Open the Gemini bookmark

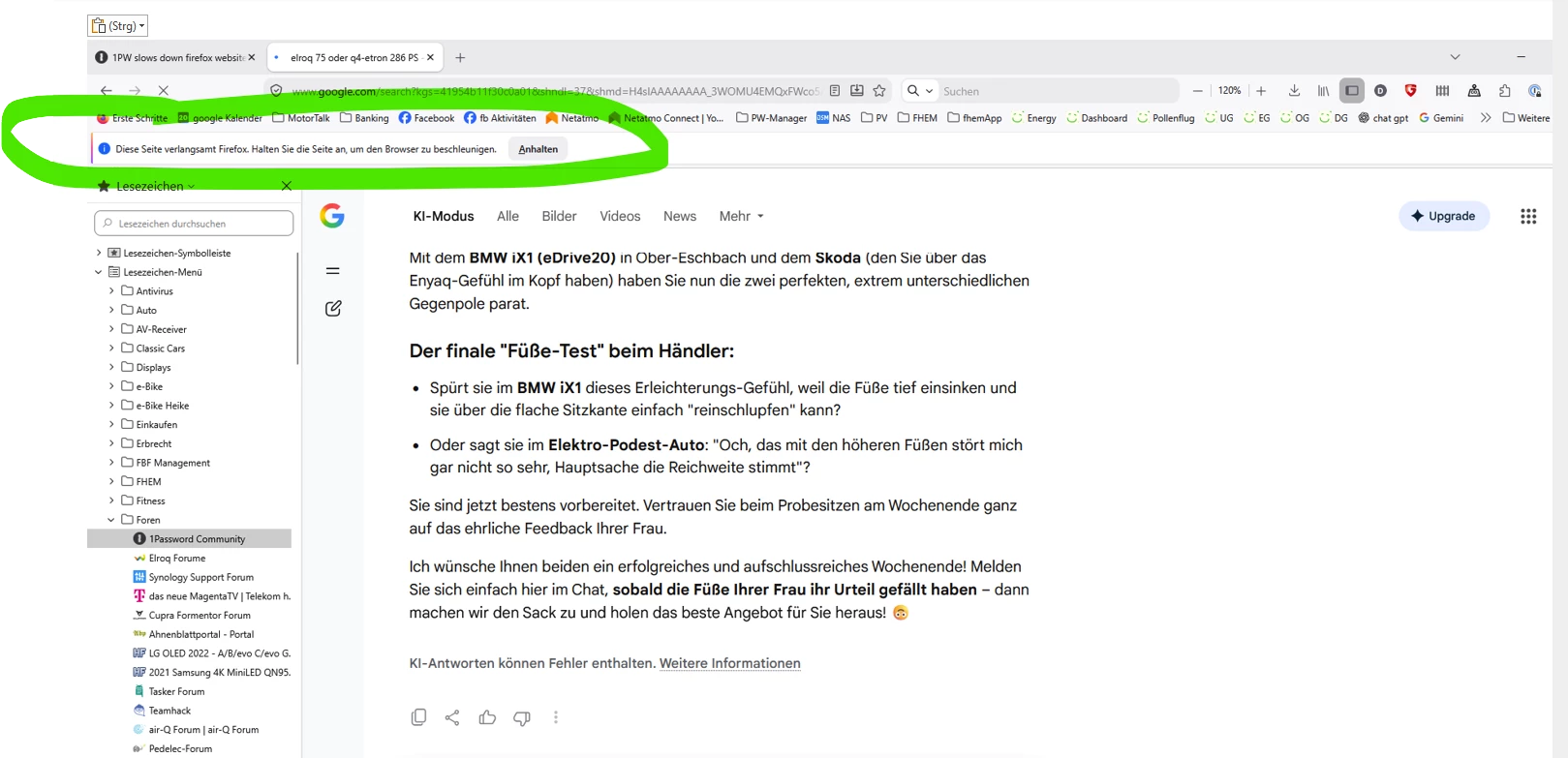click(x=1441, y=118)
